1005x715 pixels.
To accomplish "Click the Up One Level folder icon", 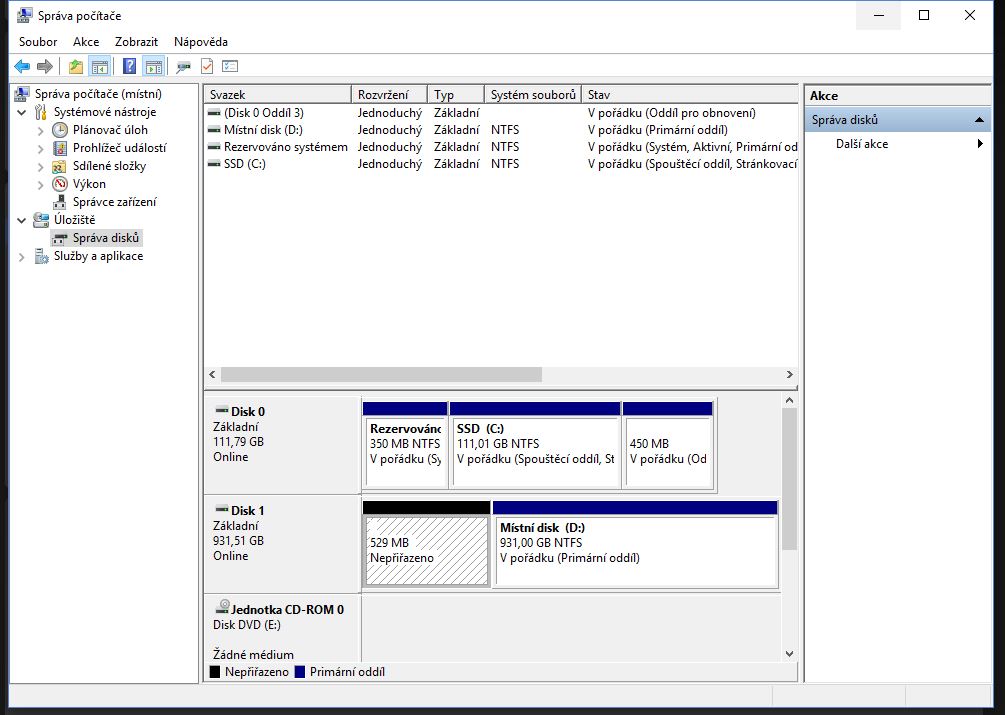I will click(76, 67).
